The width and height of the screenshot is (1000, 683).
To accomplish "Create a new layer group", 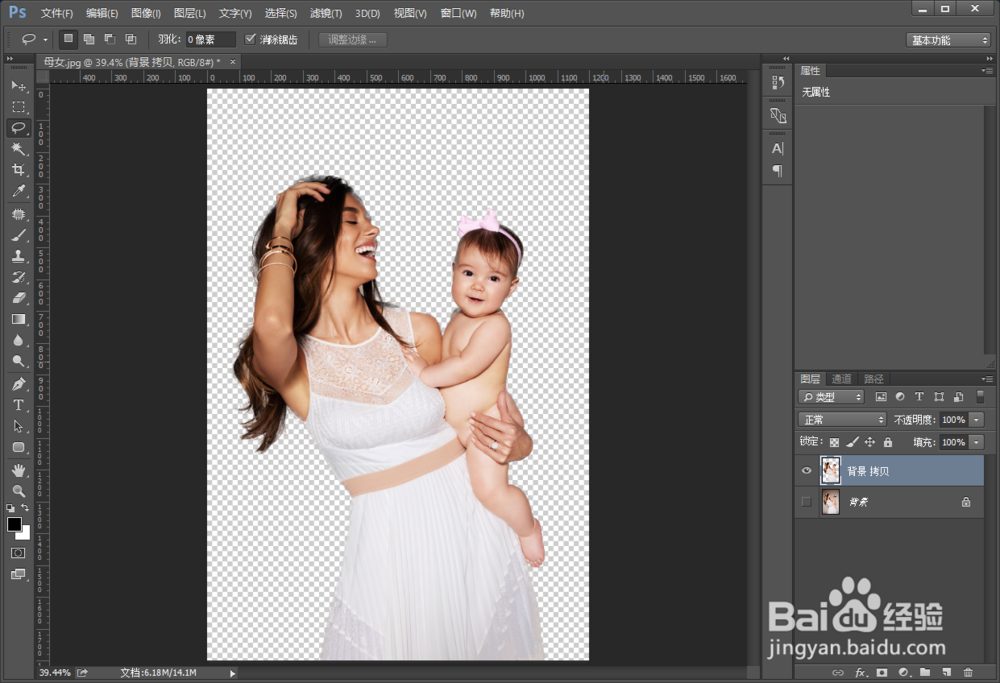I will pyautogui.click(x=925, y=672).
